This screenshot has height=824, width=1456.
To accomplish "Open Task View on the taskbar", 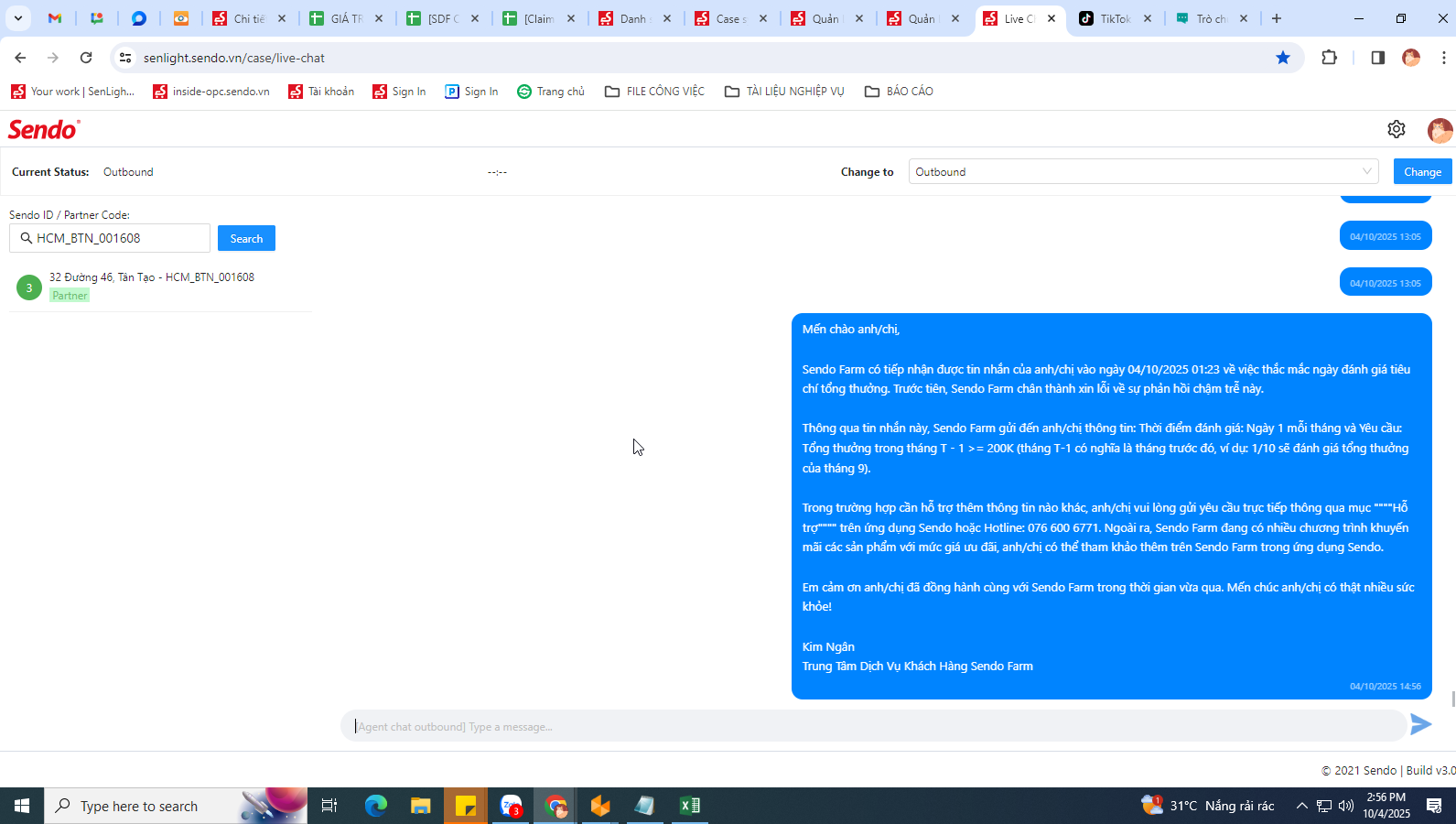I will click(x=329, y=806).
